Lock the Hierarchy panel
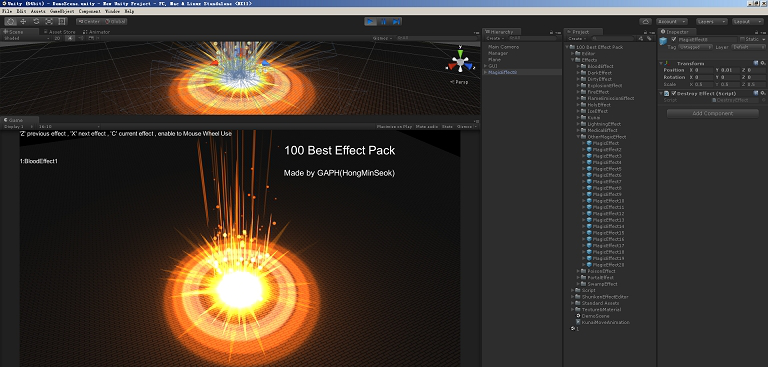Viewport: 768px width, 381px height. tap(552, 32)
